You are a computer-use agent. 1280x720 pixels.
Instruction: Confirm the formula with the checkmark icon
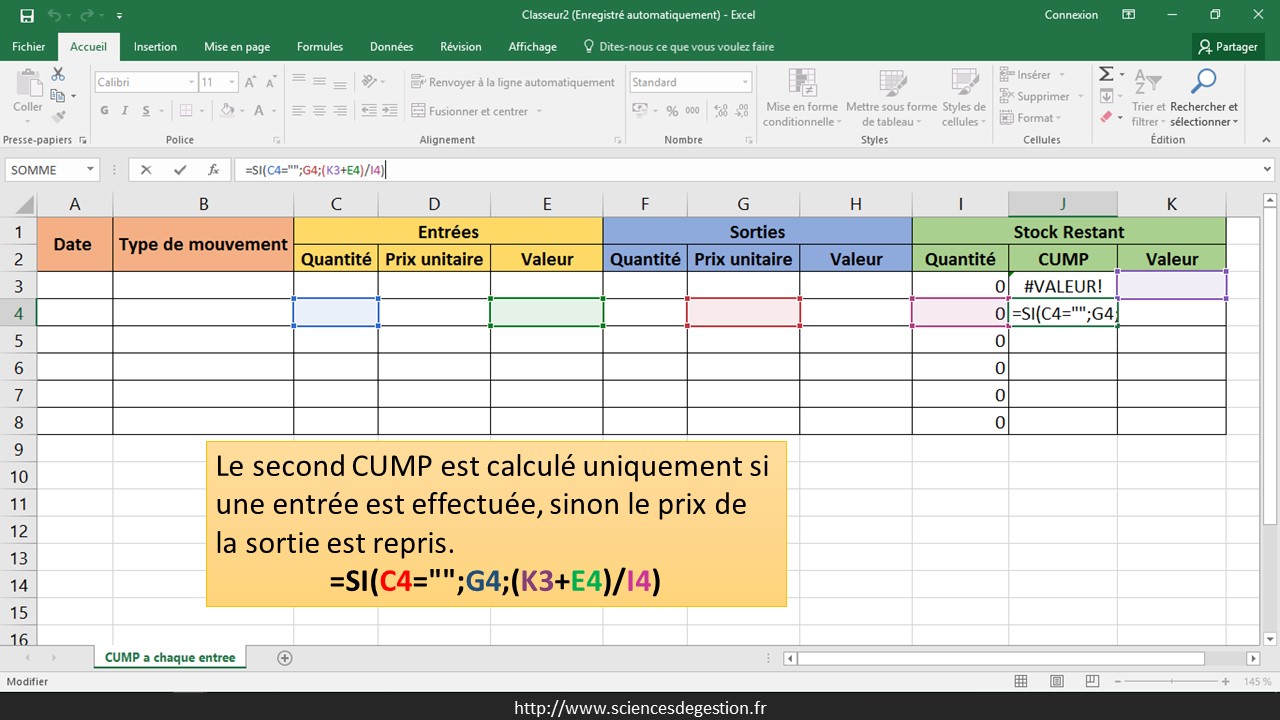(x=180, y=170)
